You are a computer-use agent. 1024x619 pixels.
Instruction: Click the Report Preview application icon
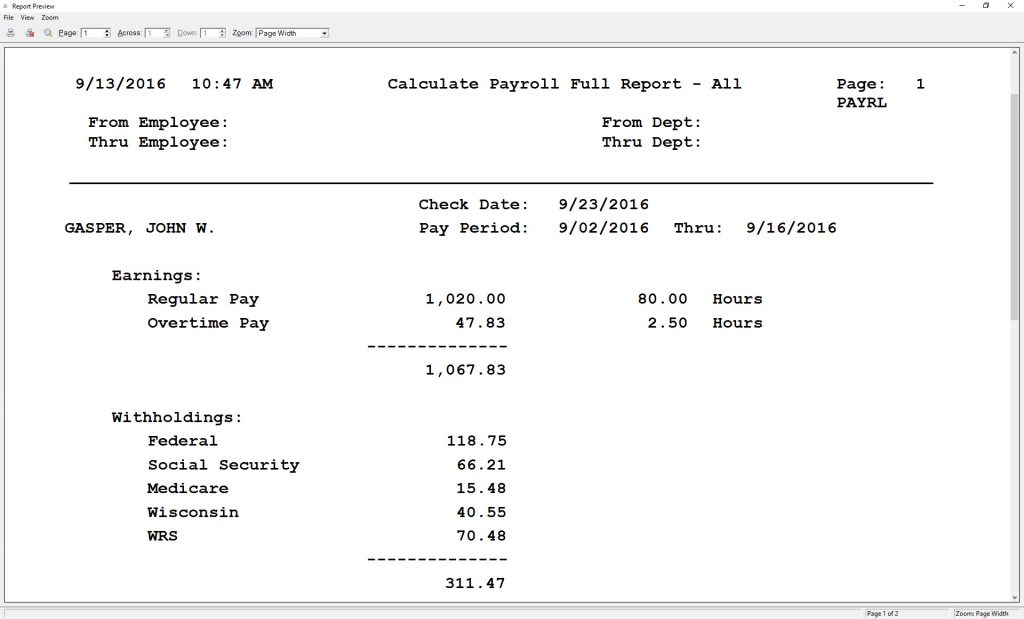click(x=5, y=6)
